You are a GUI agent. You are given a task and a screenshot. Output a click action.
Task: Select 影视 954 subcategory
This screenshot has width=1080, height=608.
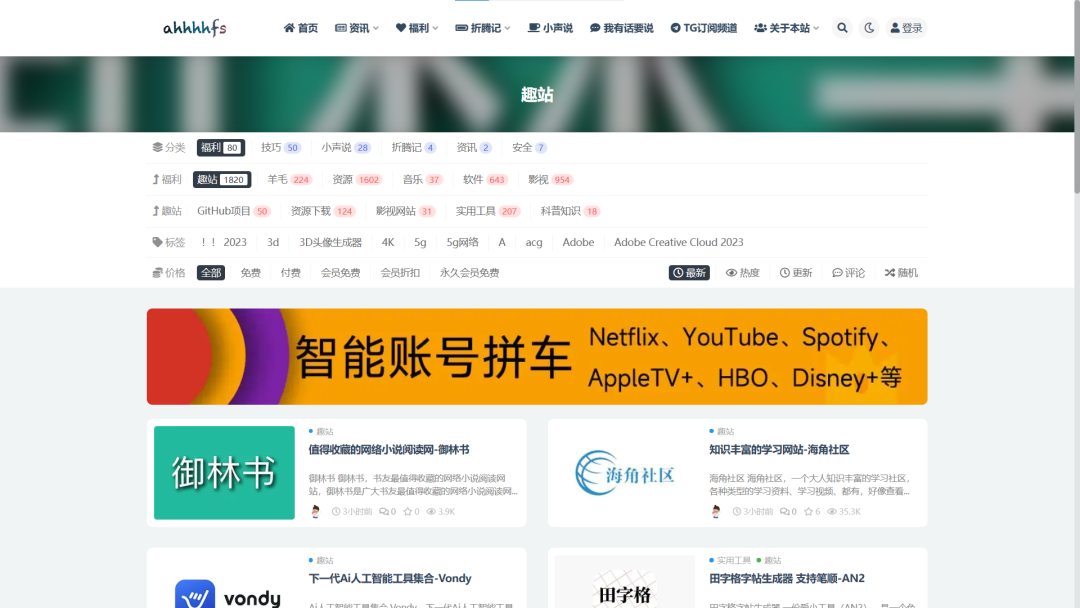pos(550,180)
